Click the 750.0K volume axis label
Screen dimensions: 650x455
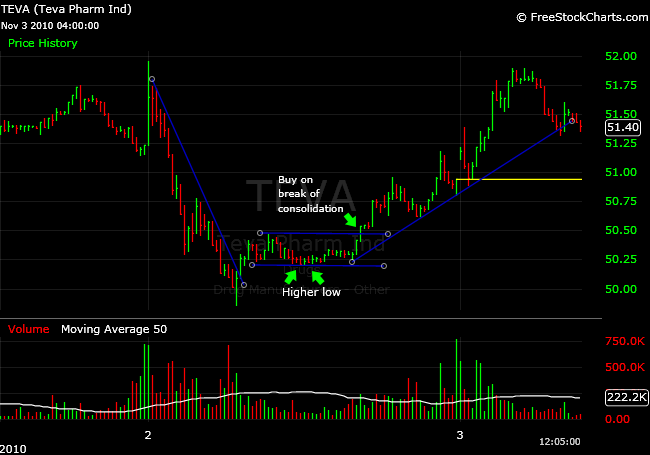click(625, 341)
